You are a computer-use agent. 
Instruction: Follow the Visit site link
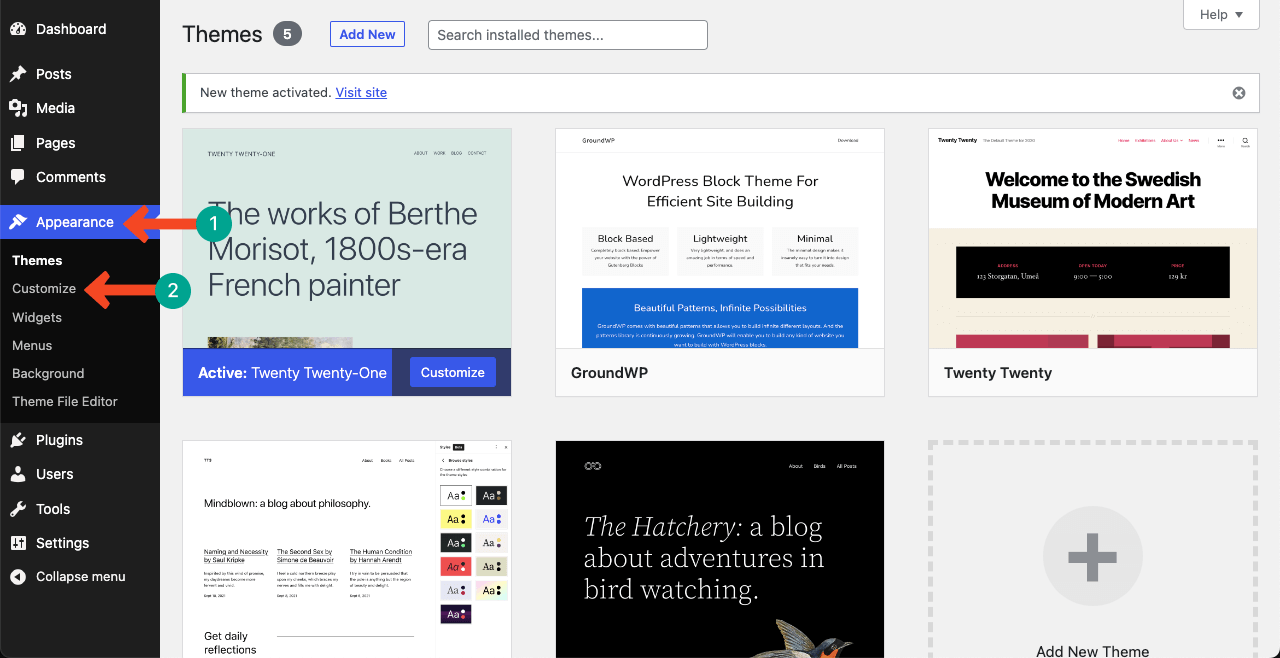(361, 92)
